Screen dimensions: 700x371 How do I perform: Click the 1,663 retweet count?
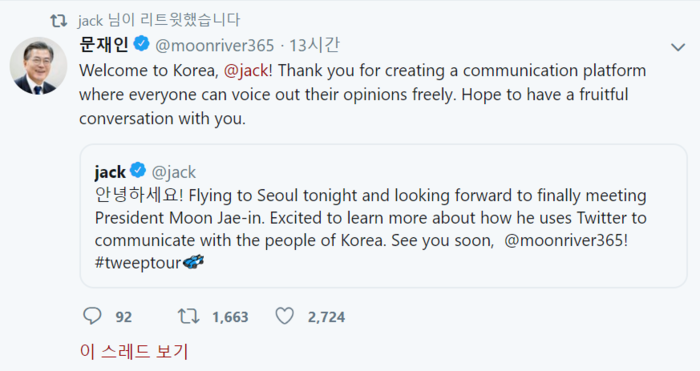pyautogui.click(x=230, y=317)
